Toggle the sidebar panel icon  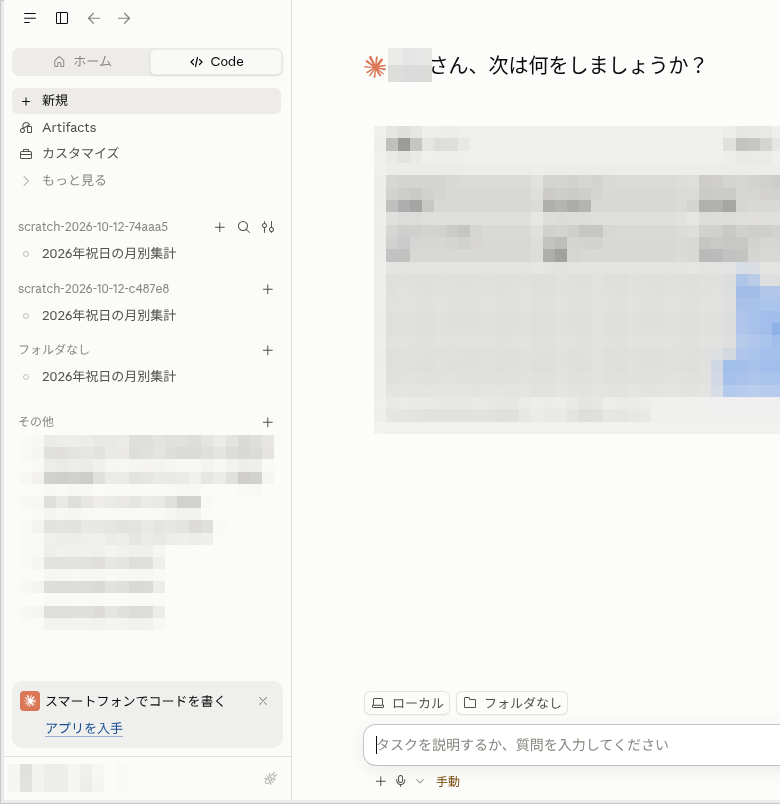[62, 18]
